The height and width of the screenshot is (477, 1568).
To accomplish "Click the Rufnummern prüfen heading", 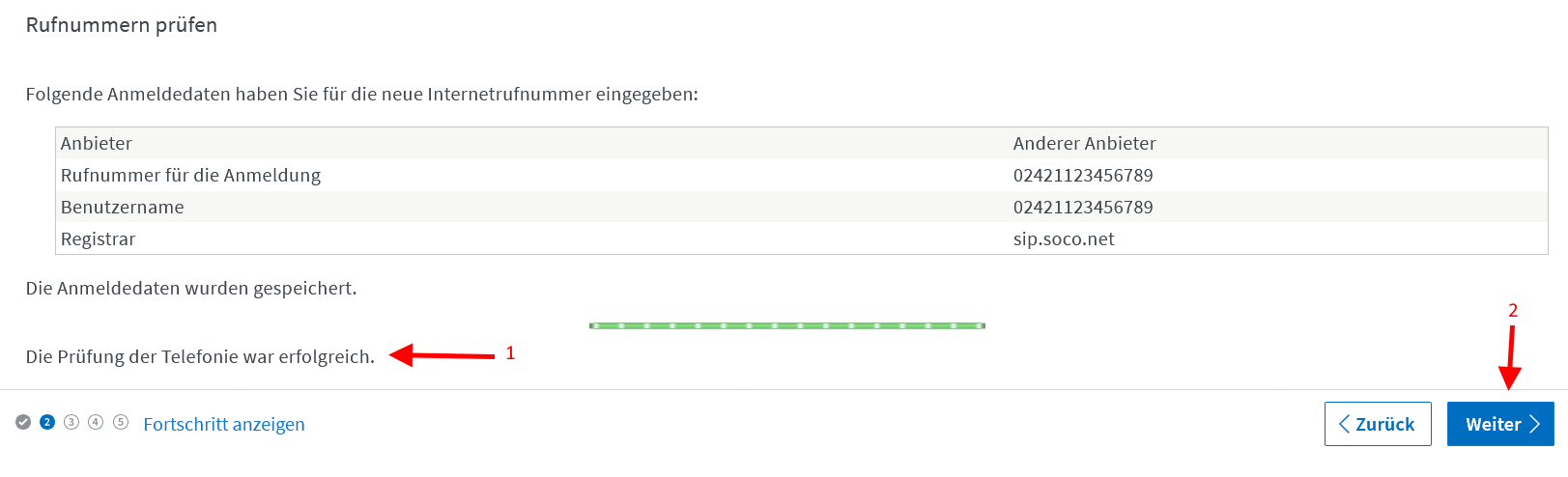I will click(x=122, y=25).
